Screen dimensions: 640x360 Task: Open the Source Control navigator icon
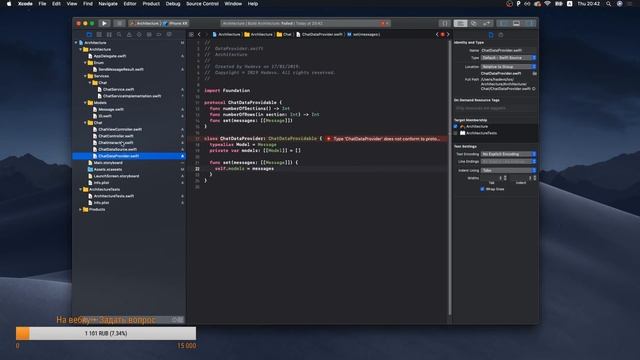click(x=99, y=35)
